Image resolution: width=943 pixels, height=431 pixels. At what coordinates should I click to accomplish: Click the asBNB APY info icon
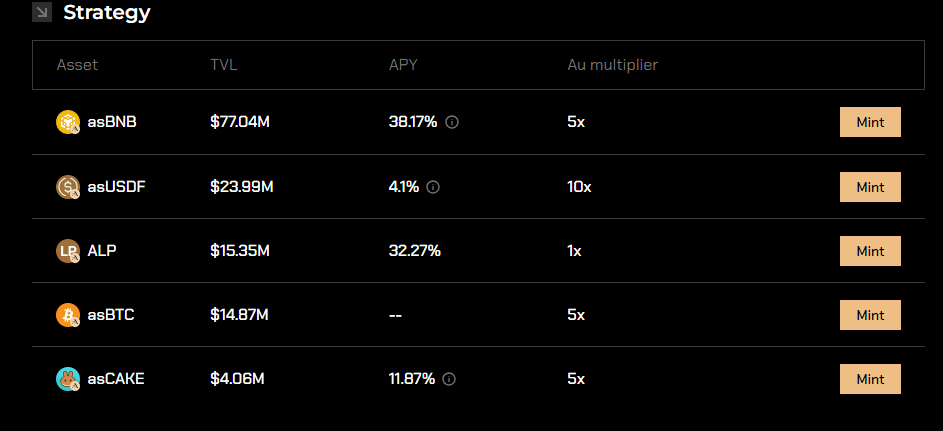click(452, 123)
